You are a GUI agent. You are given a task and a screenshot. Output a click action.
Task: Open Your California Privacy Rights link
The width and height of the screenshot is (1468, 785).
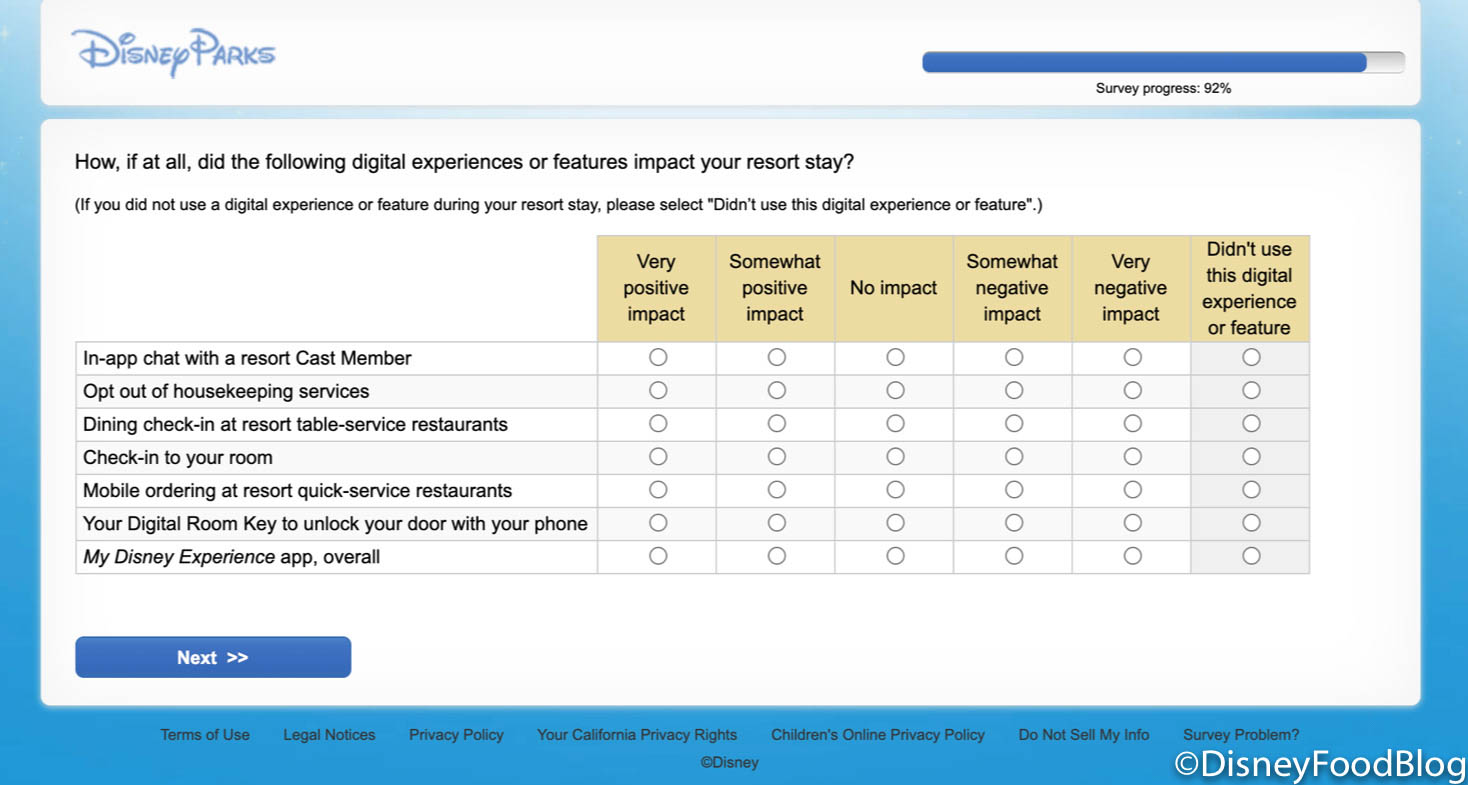click(x=637, y=735)
